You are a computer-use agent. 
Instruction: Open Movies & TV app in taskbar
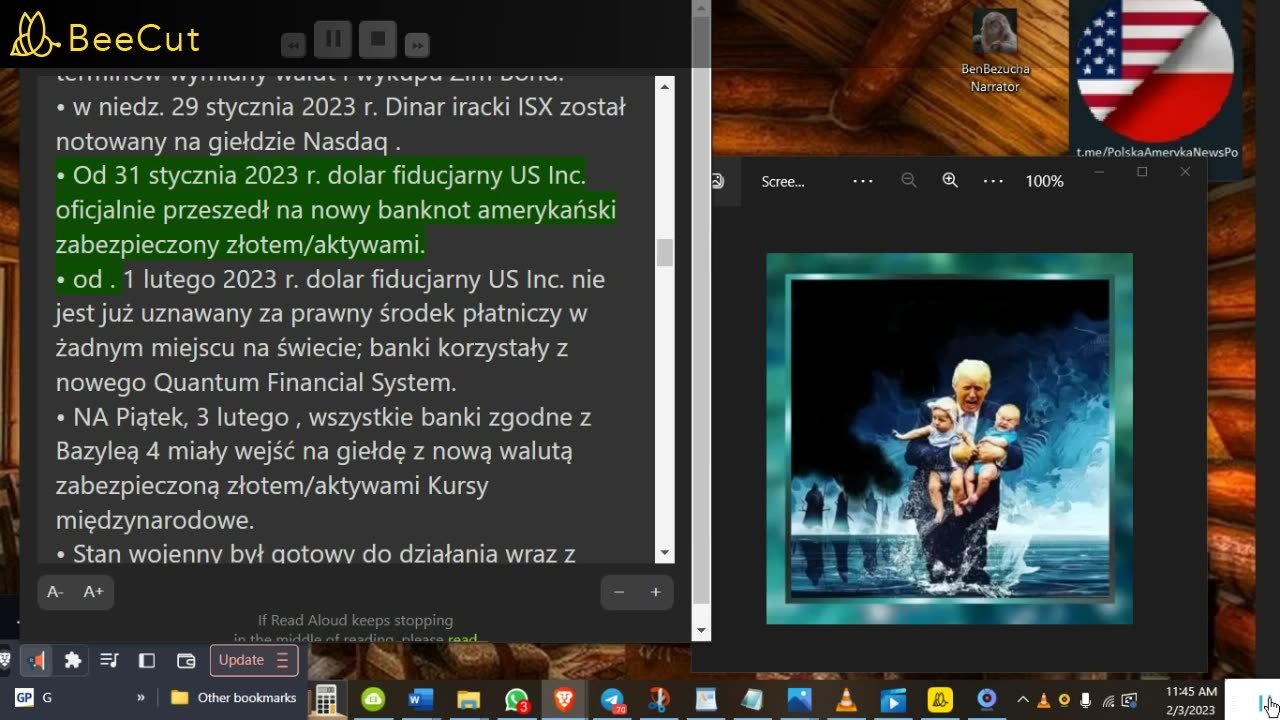pyautogui.click(x=892, y=700)
